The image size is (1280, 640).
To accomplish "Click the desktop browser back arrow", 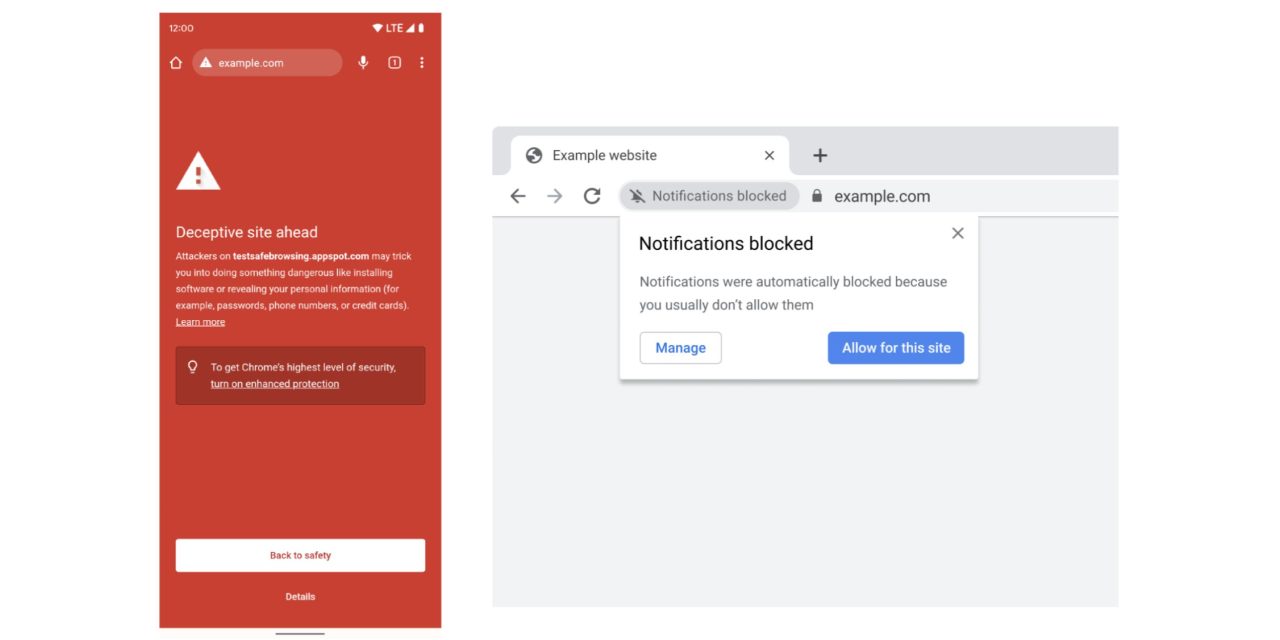I will coord(518,196).
